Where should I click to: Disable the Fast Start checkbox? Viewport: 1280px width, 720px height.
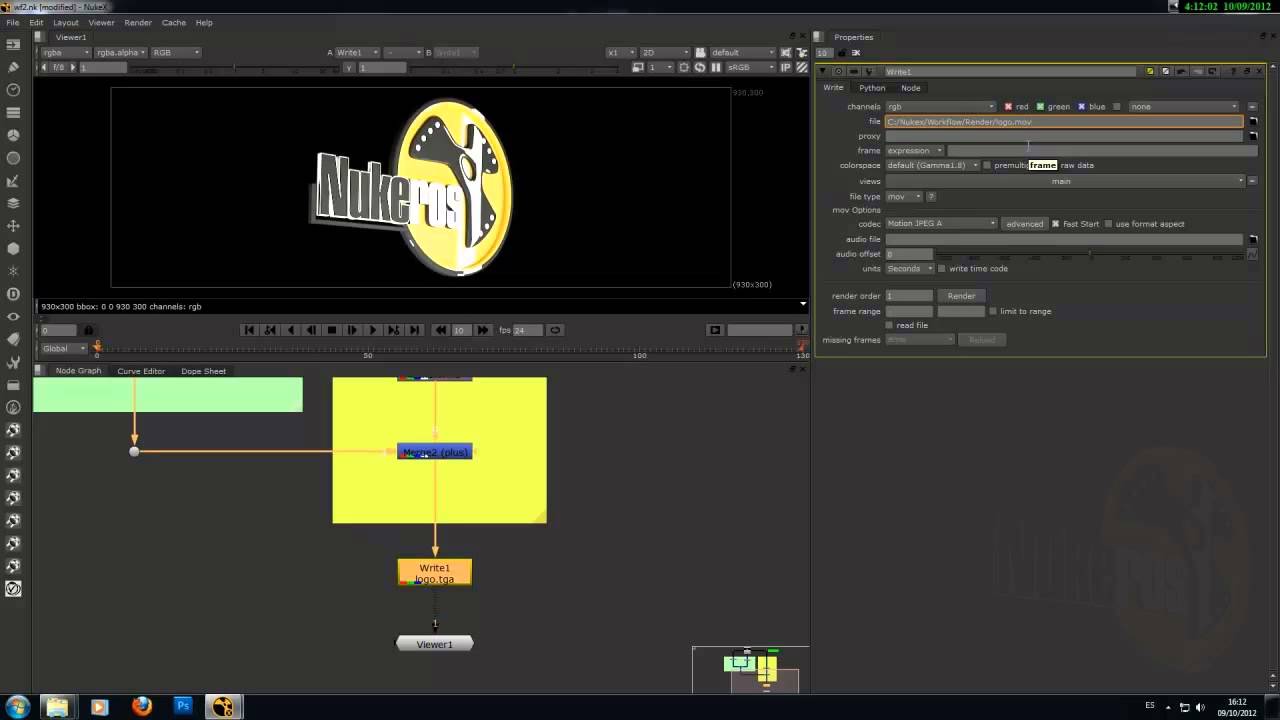click(x=1055, y=224)
